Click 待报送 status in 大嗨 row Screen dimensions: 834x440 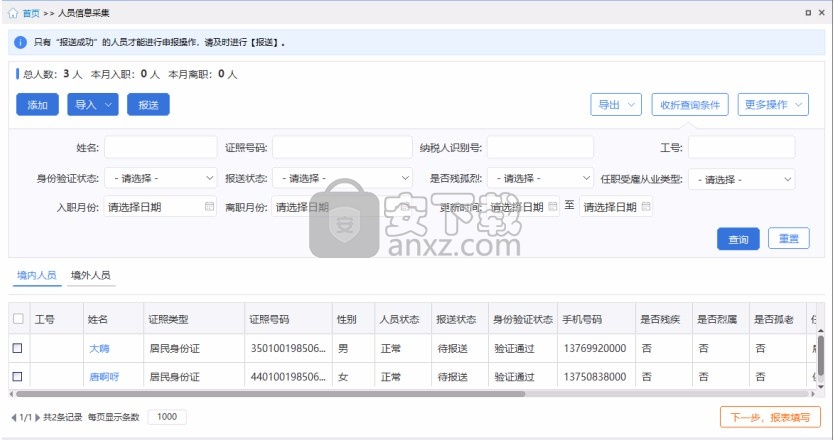453,348
